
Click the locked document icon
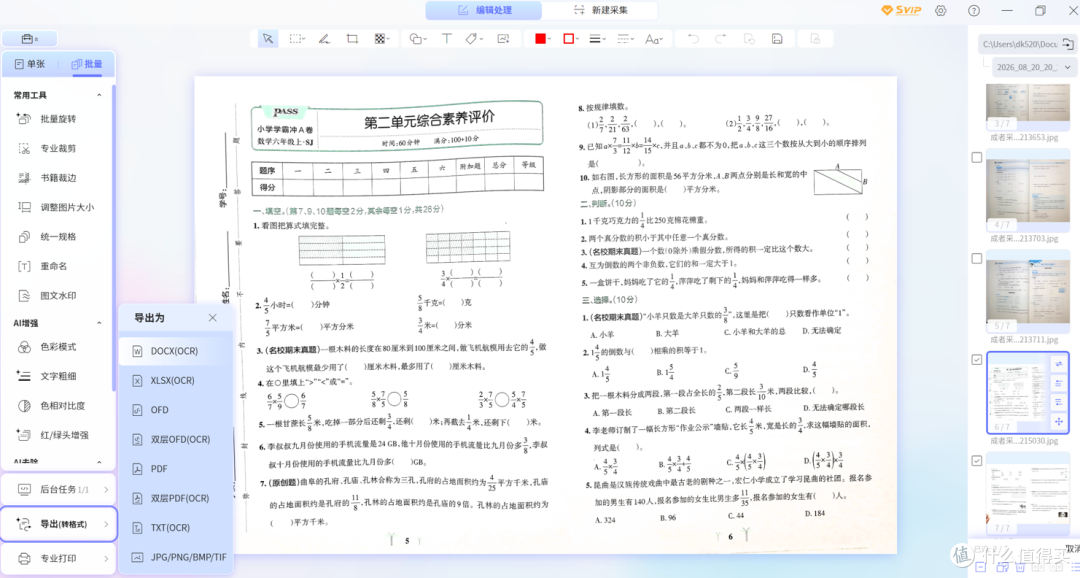click(x=816, y=39)
